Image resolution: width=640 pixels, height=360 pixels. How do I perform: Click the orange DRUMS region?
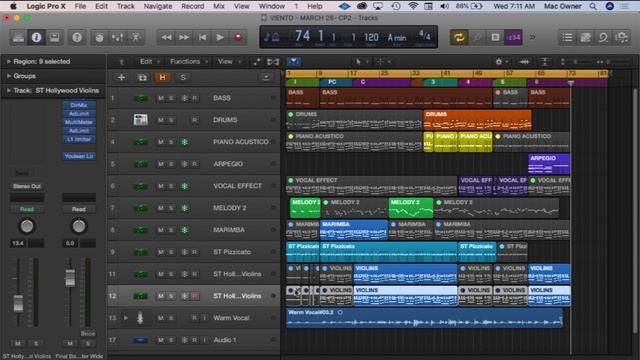(x=477, y=120)
